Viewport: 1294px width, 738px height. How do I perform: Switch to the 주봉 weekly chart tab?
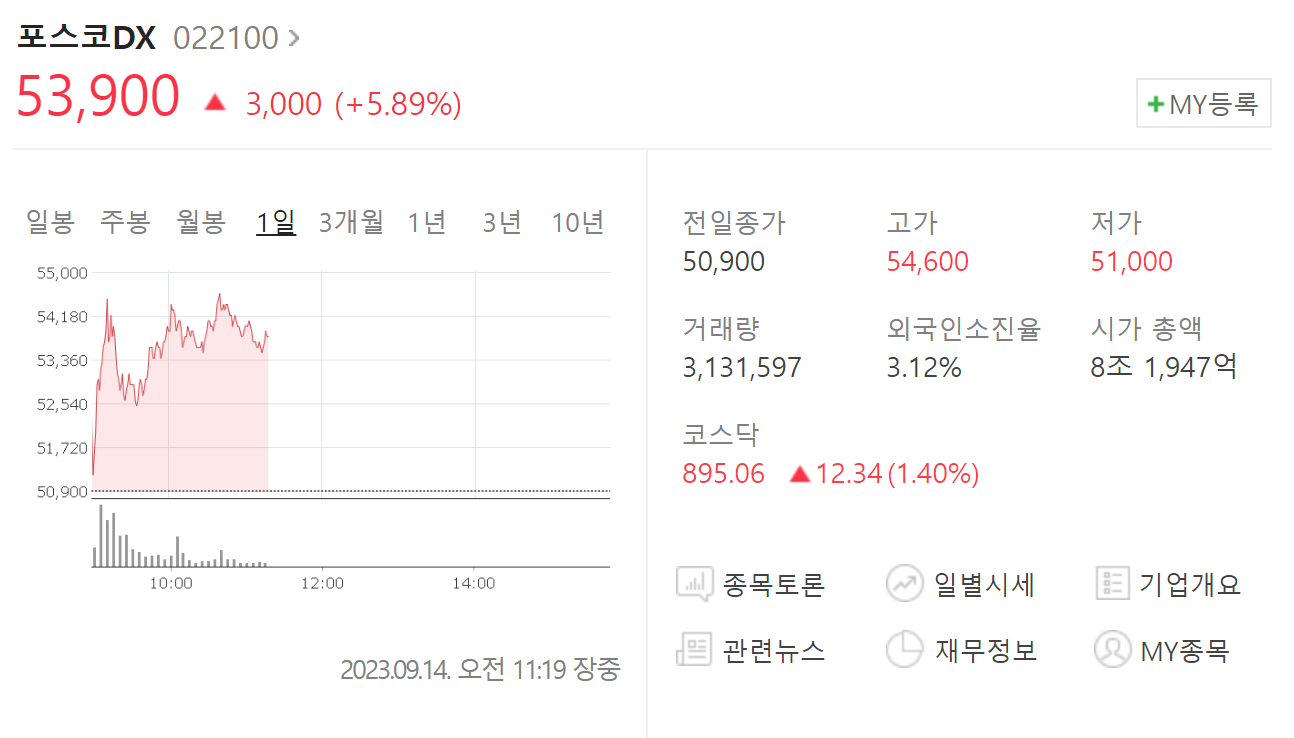pos(122,222)
